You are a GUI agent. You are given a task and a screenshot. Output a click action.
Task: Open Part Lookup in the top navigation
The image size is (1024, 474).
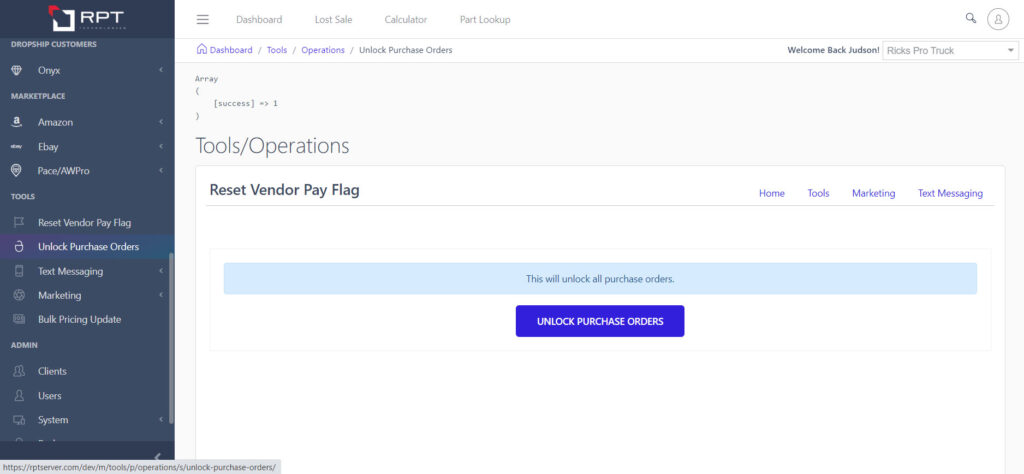[485, 20]
